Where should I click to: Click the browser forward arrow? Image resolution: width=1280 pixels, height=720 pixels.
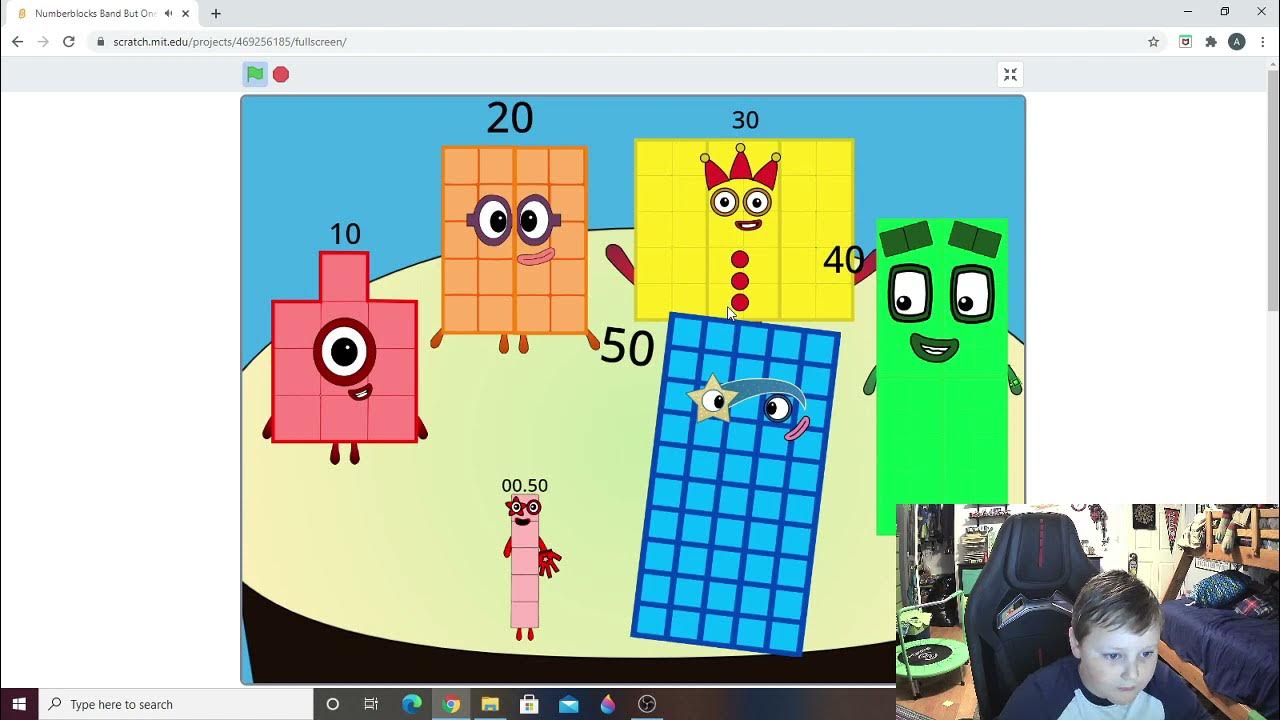coord(43,42)
